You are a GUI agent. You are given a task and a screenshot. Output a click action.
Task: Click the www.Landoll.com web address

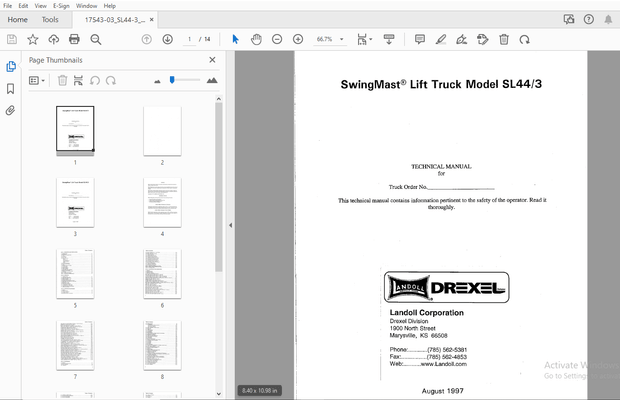pyautogui.click(x=443, y=364)
